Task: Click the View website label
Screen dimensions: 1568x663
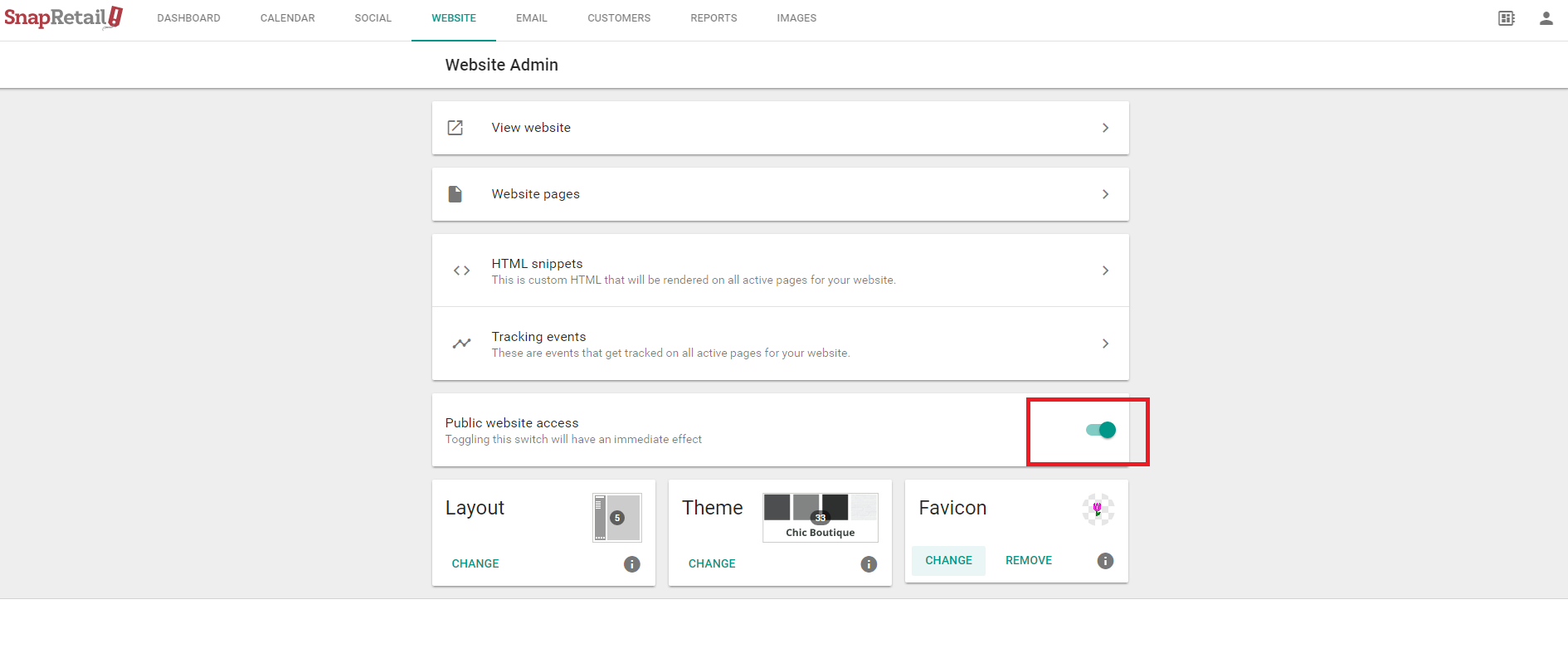Action: pyautogui.click(x=531, y=128)
